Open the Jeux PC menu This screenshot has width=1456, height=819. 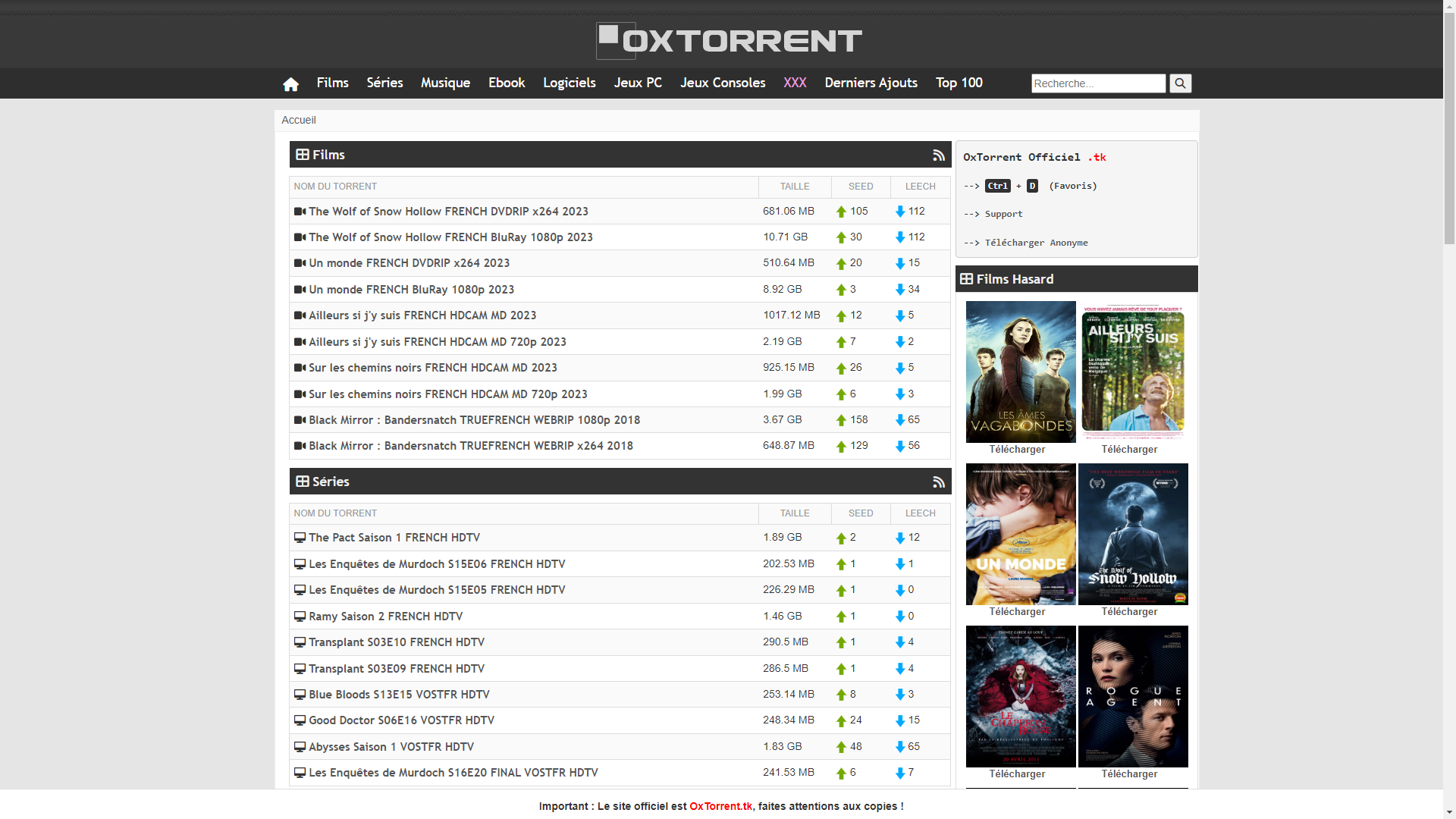pyautogui.click(x=638, y=83)
